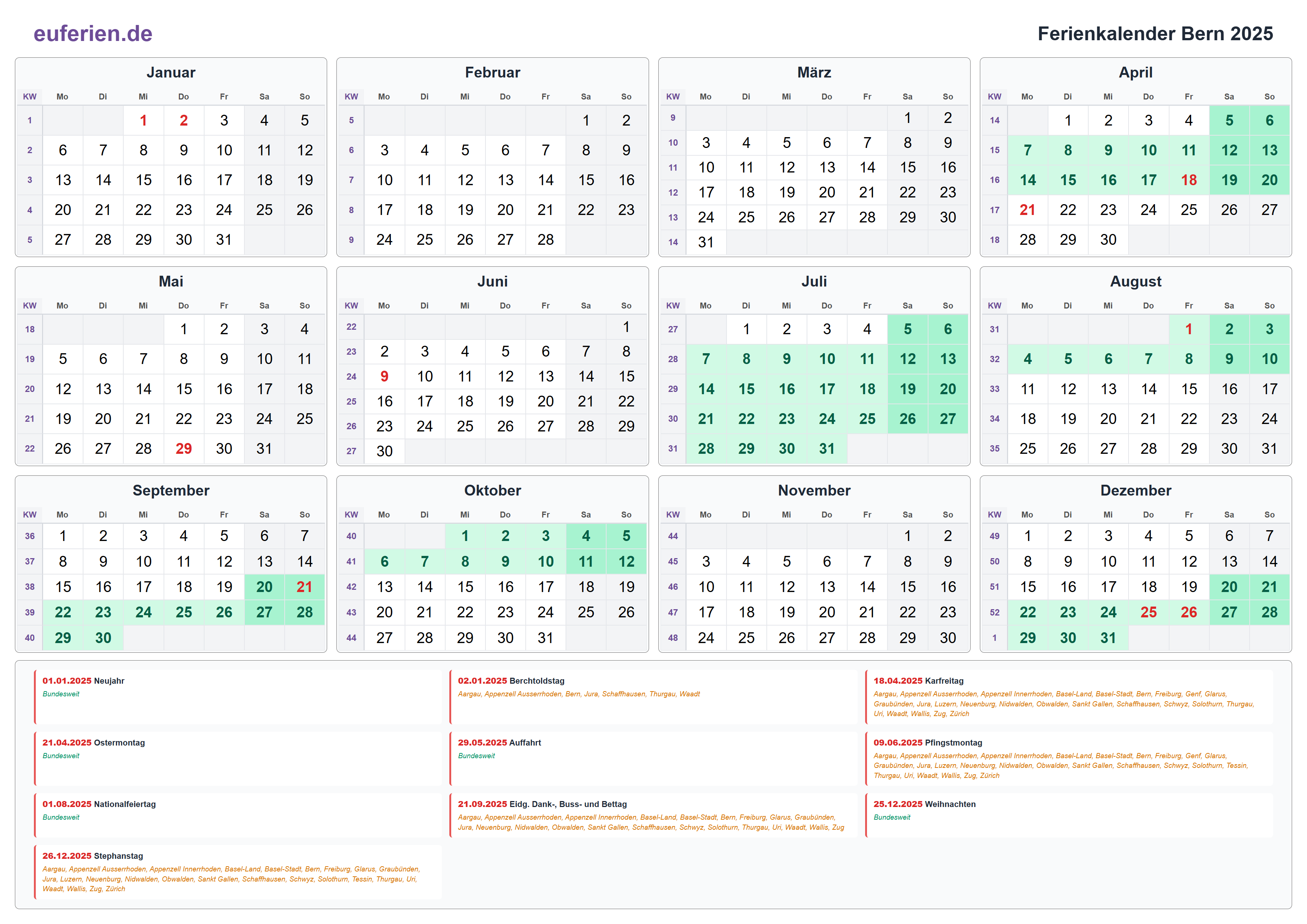Select the Mai month heading

click(171, 281)
